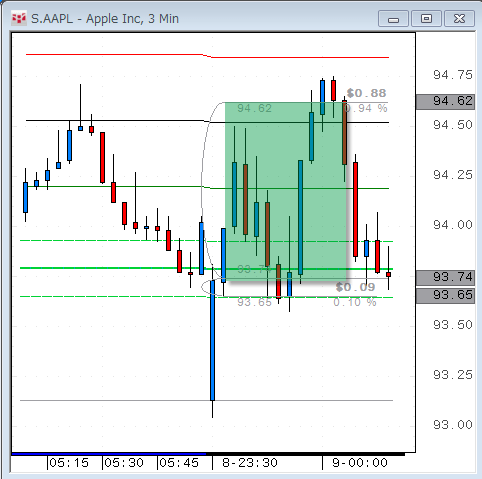Viewport: 482px width, 479px height.
Task: Click the 05:15 time axis label
Action: (69, 463)
